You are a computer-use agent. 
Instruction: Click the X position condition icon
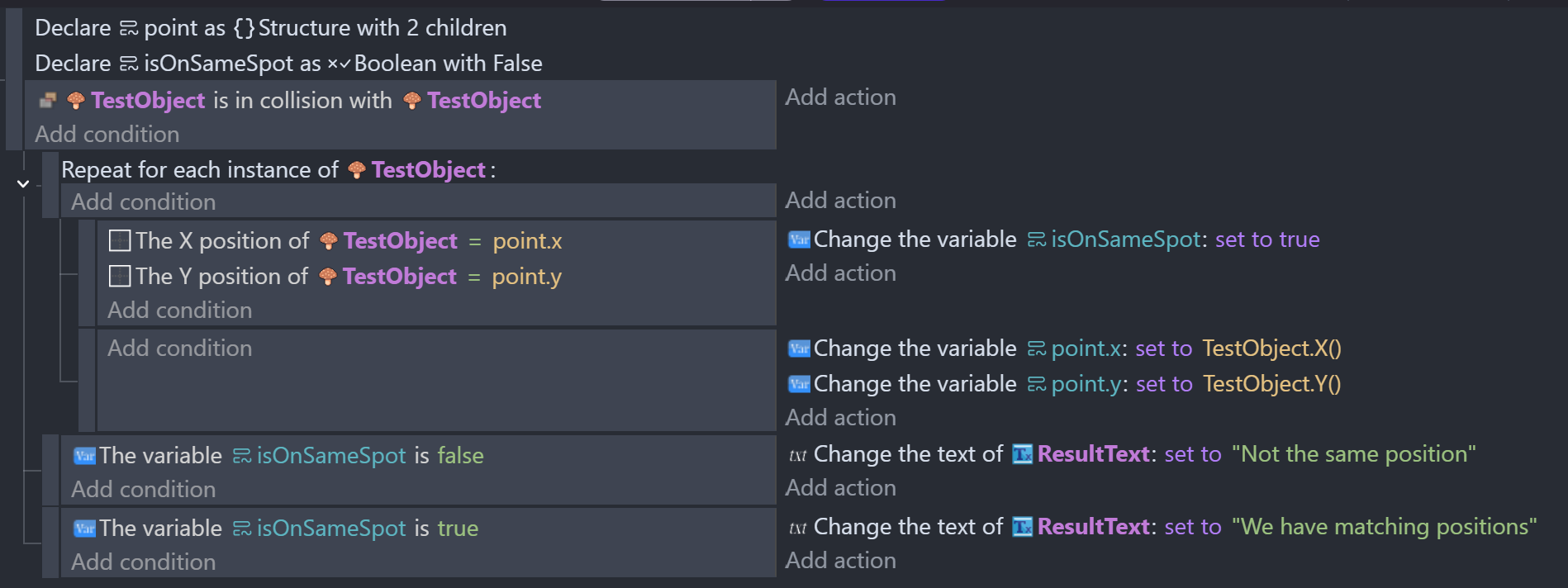click(x=120, y=241)
